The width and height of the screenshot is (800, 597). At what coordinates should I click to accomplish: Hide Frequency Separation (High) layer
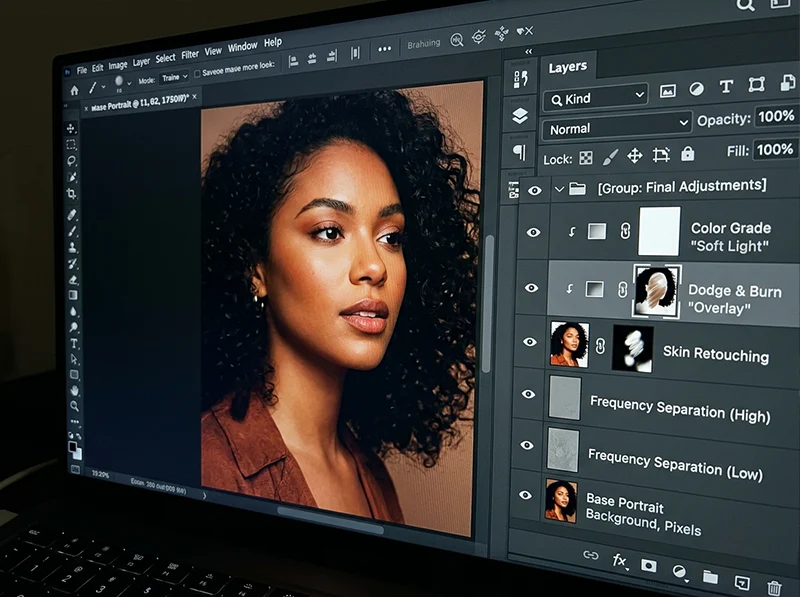coord(528,394)
